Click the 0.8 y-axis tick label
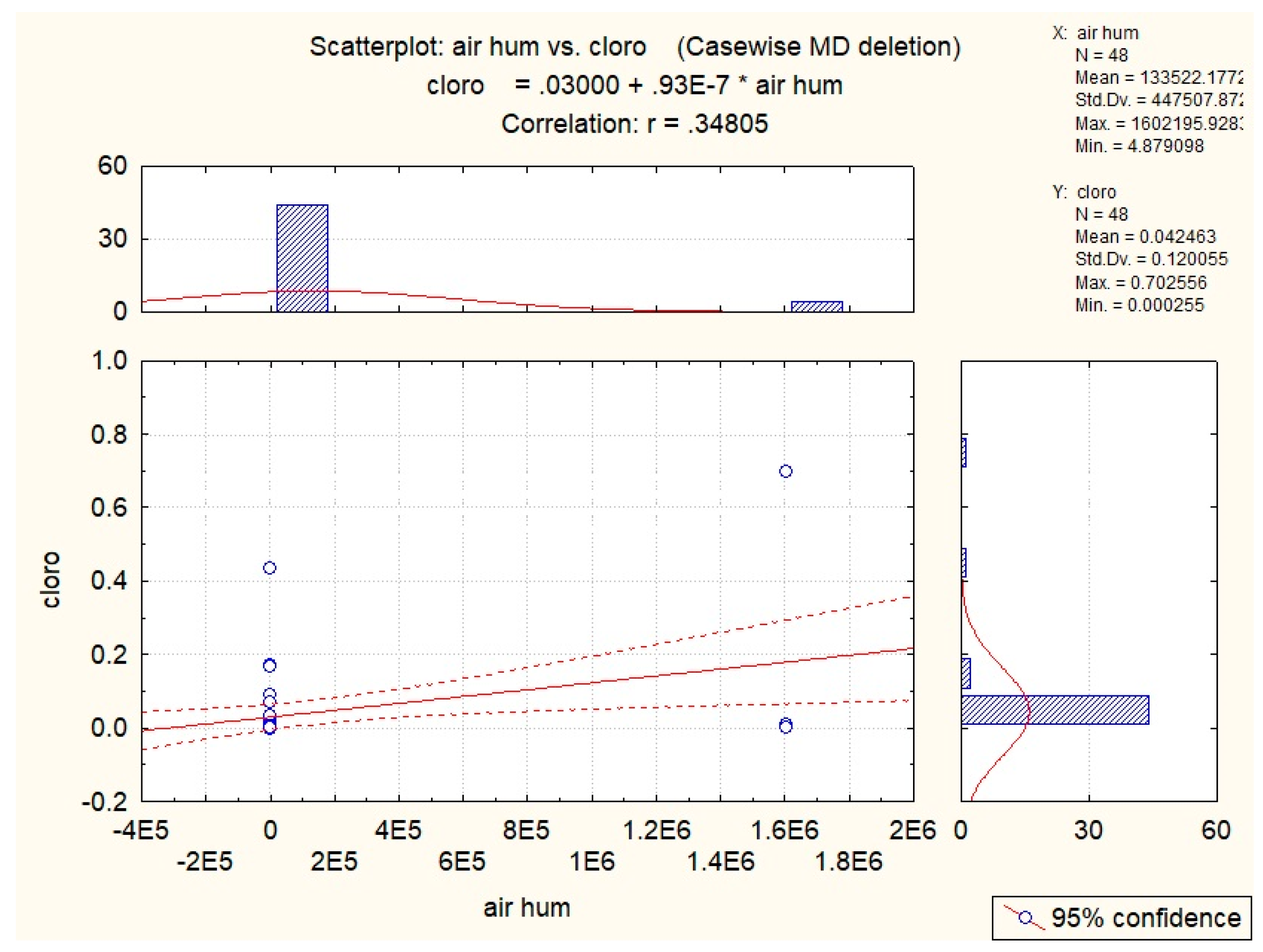This screenshot has width=1263, height=952. coord(108,435)
